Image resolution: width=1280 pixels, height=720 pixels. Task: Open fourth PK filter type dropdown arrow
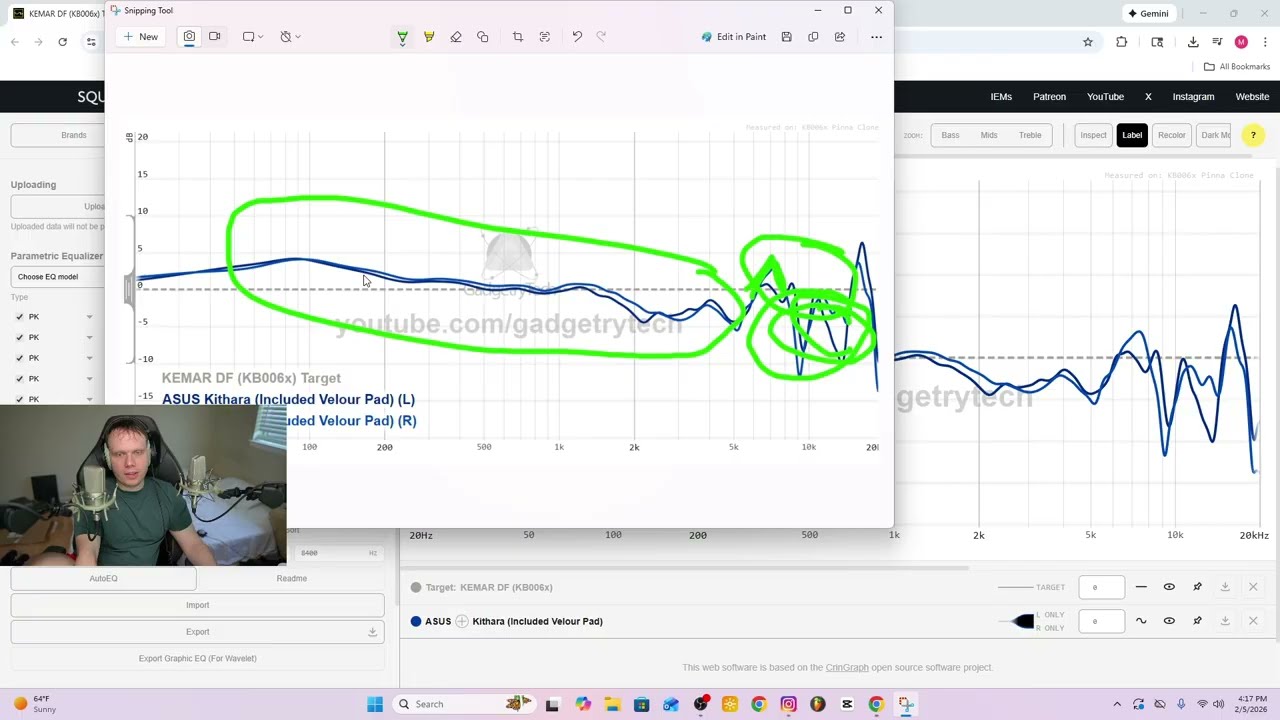(89, 379)
